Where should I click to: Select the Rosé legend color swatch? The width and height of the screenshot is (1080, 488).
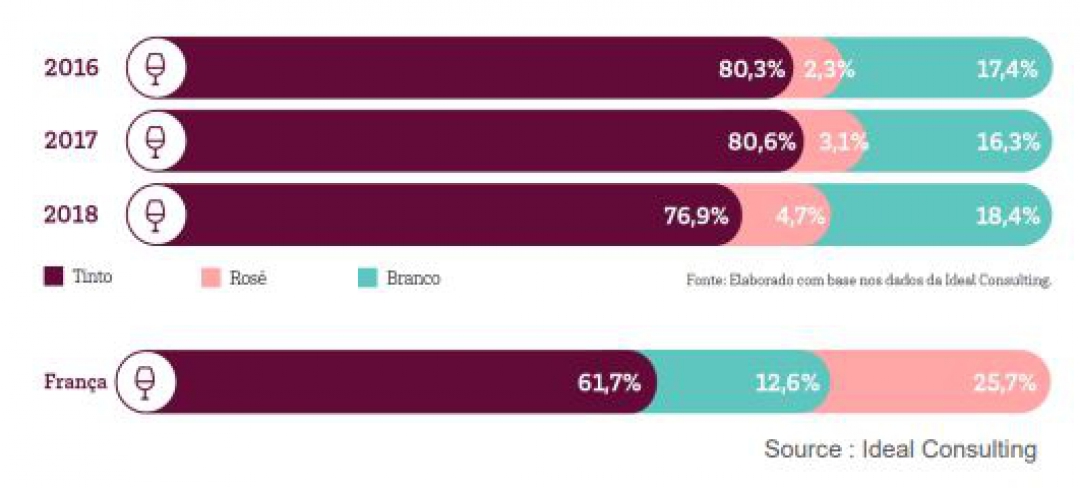tap(210, 277)
